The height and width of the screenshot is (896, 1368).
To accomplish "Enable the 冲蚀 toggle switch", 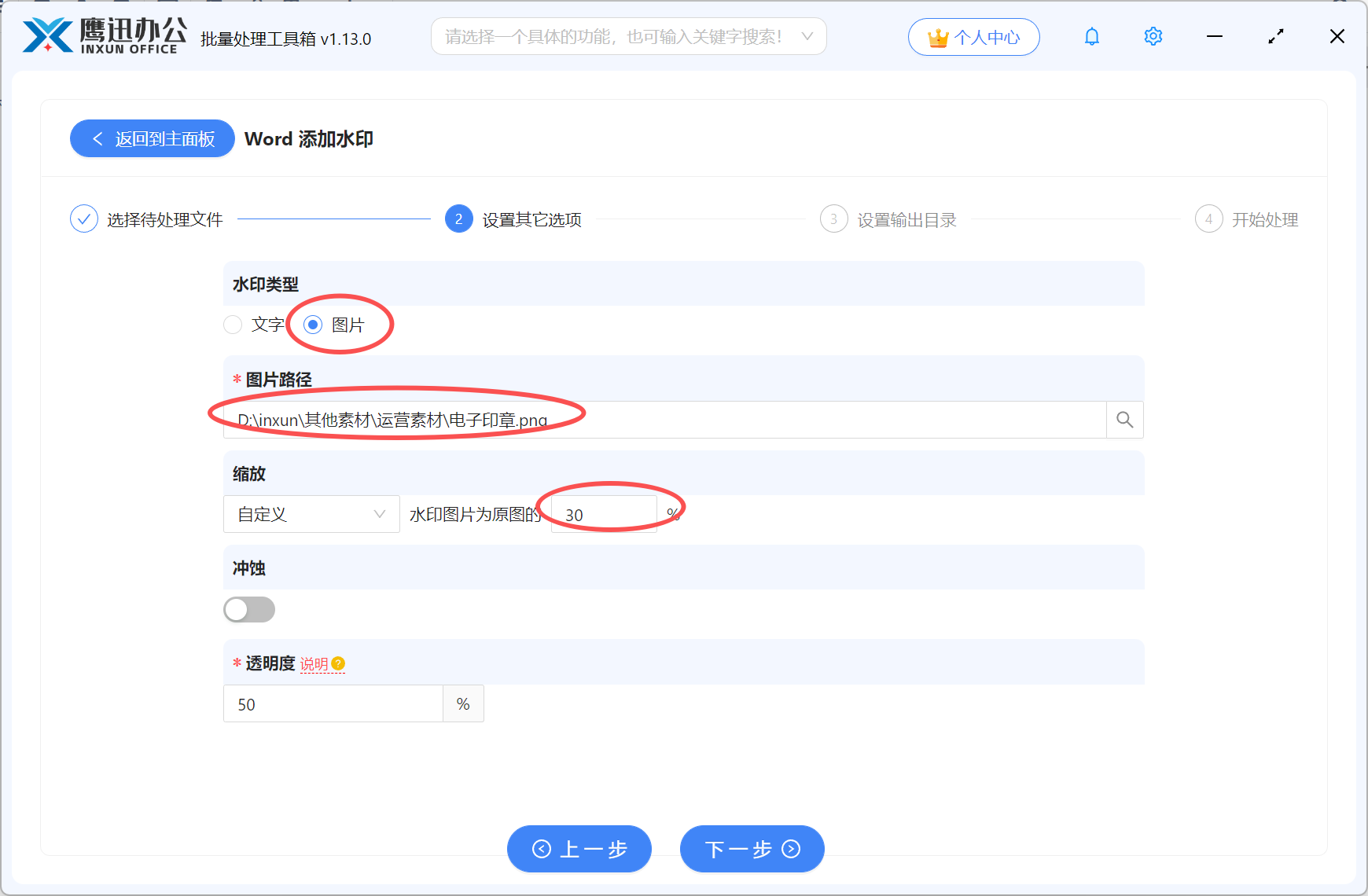I will [249, 609].
